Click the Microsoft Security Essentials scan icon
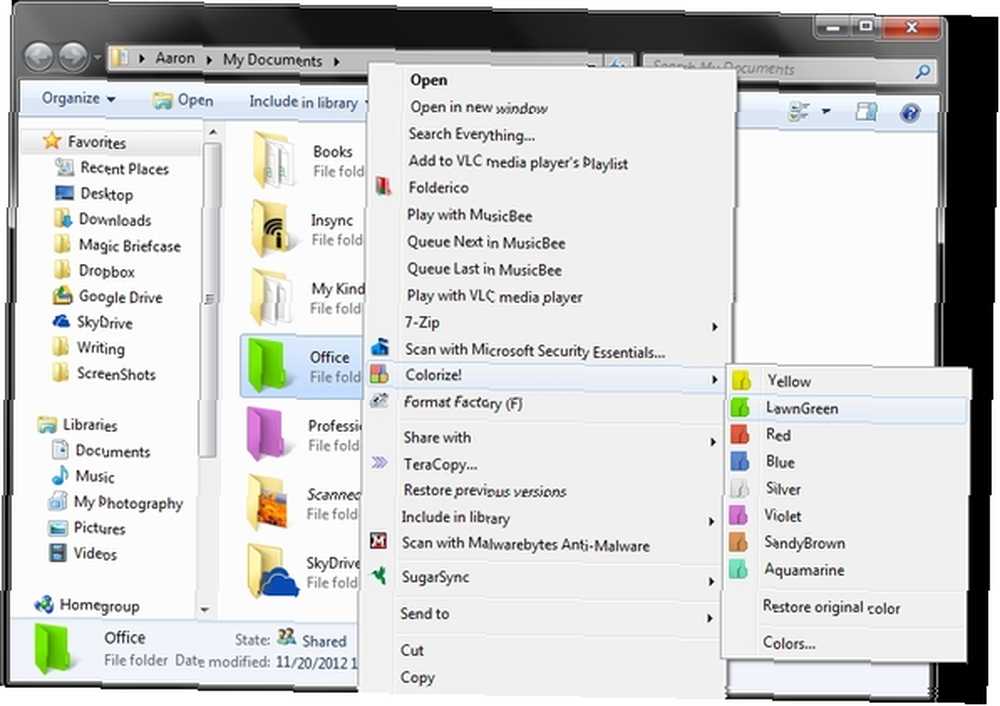Viewport: 1000px width, 706px height. [x=380, y=347]
